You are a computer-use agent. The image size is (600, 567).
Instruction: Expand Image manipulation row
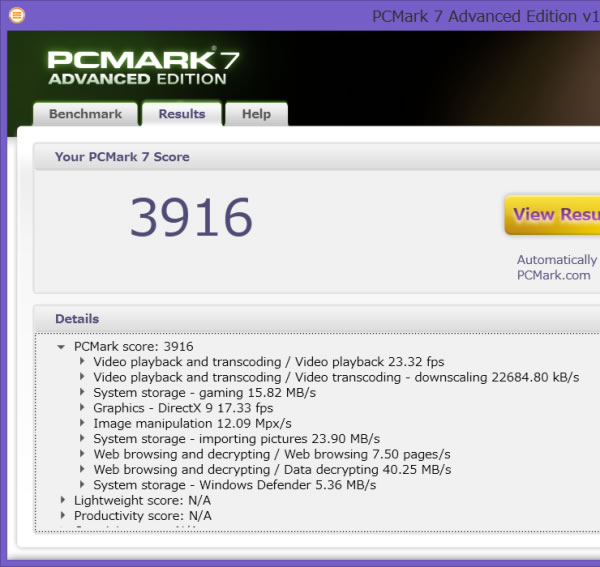click(82, 423)
